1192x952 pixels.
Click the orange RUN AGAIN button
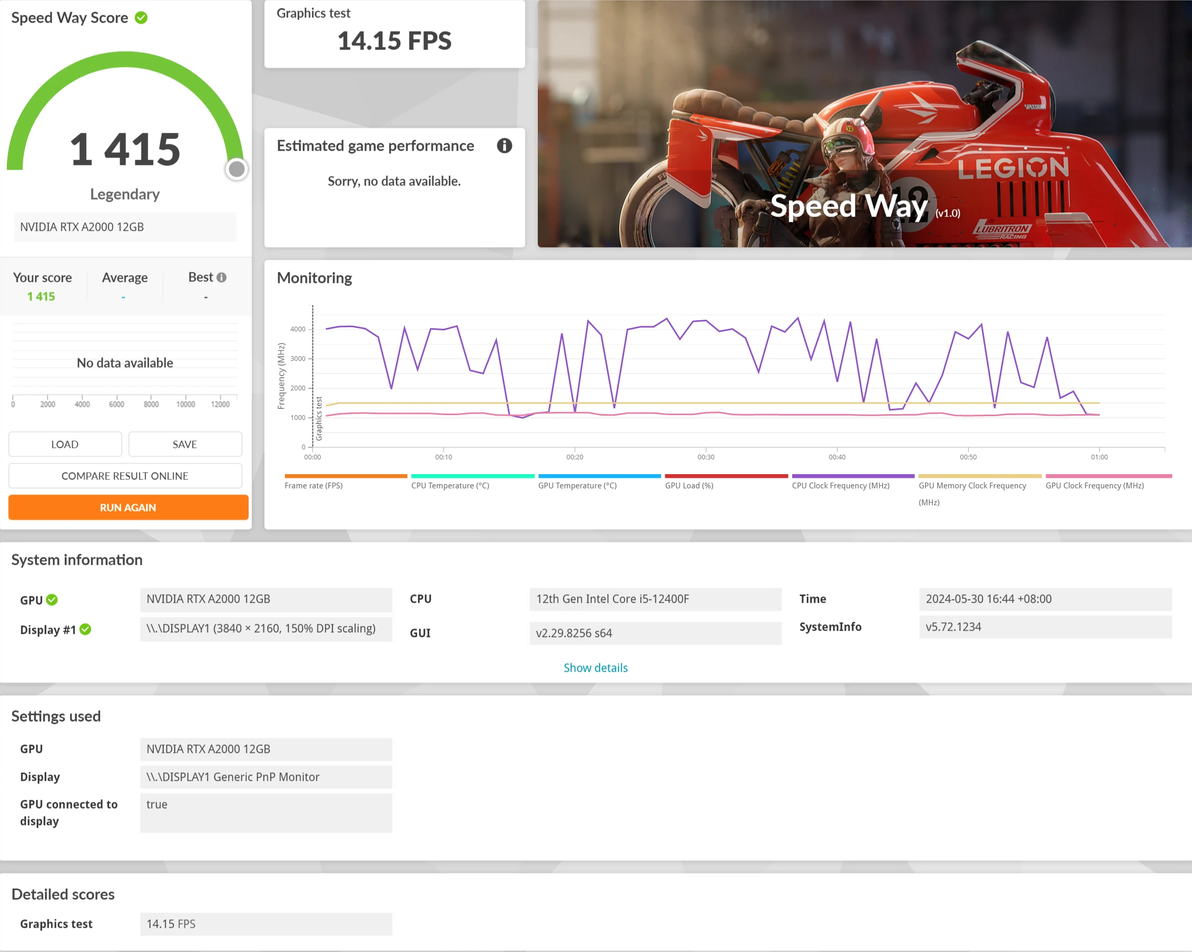[128, 507]
